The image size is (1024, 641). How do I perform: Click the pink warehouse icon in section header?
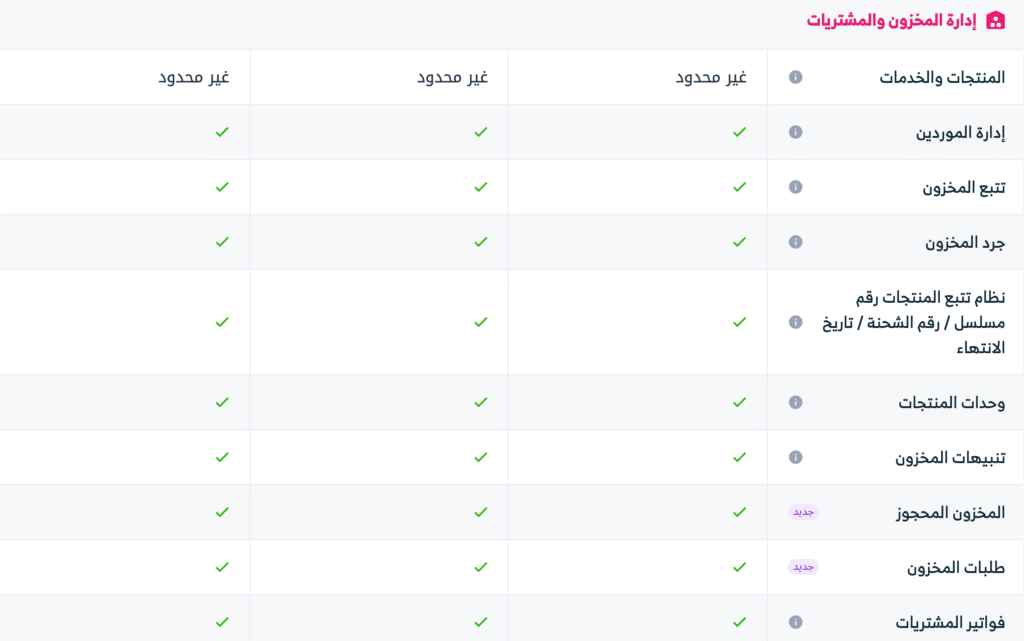pos(995,20)
